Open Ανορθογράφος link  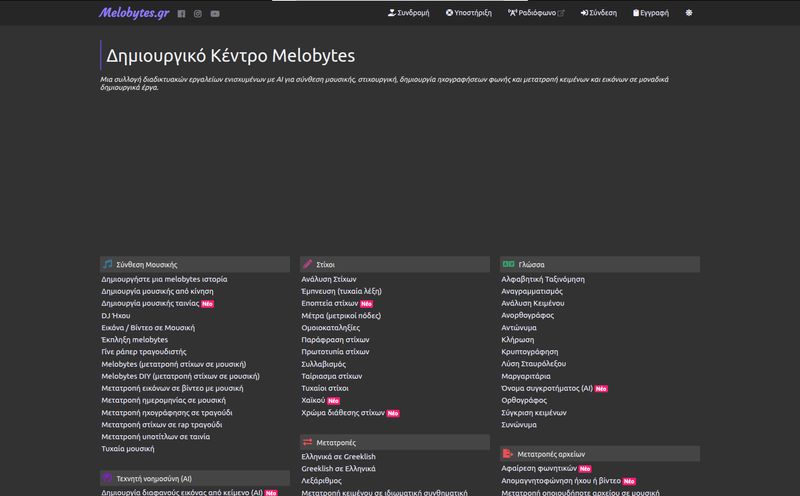528,315
